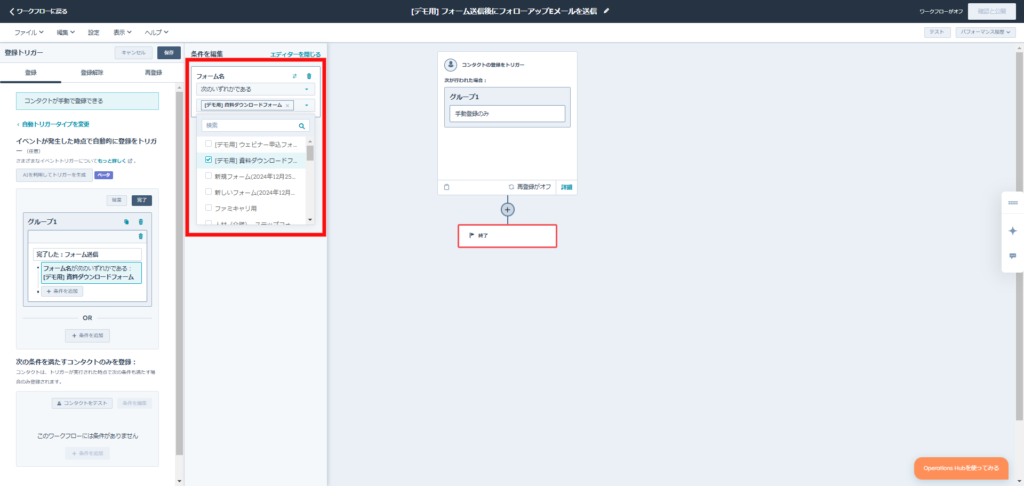Click the clipboard icon at the trigger card bottom
This screenshot has height=486, width=1024.
(x=447, y=187)
